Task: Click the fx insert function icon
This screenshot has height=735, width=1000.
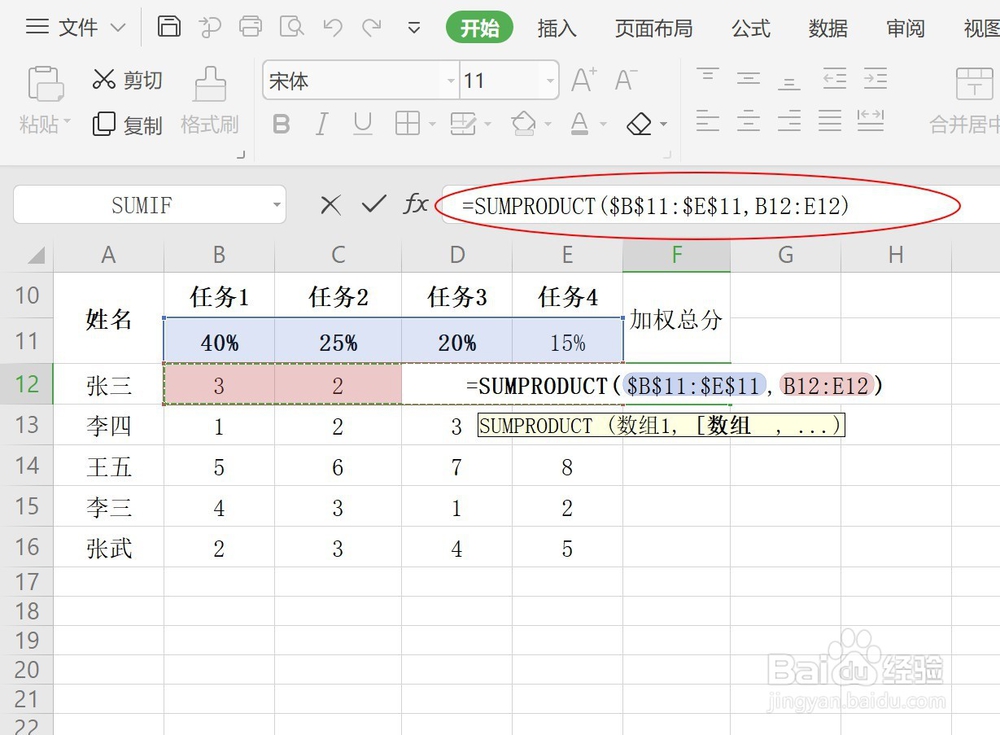Action: (x=414, y=204)
